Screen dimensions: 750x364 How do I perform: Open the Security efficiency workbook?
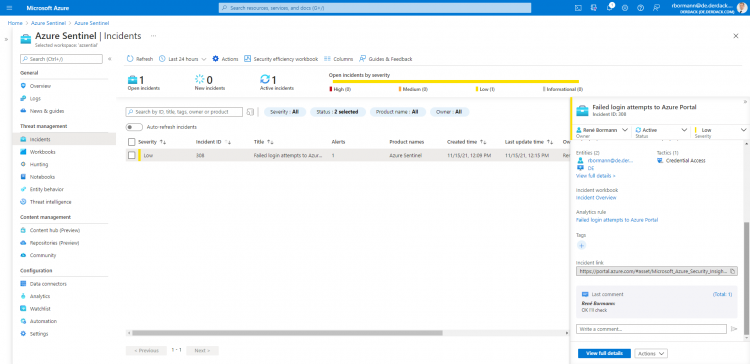tap(281, 59)
